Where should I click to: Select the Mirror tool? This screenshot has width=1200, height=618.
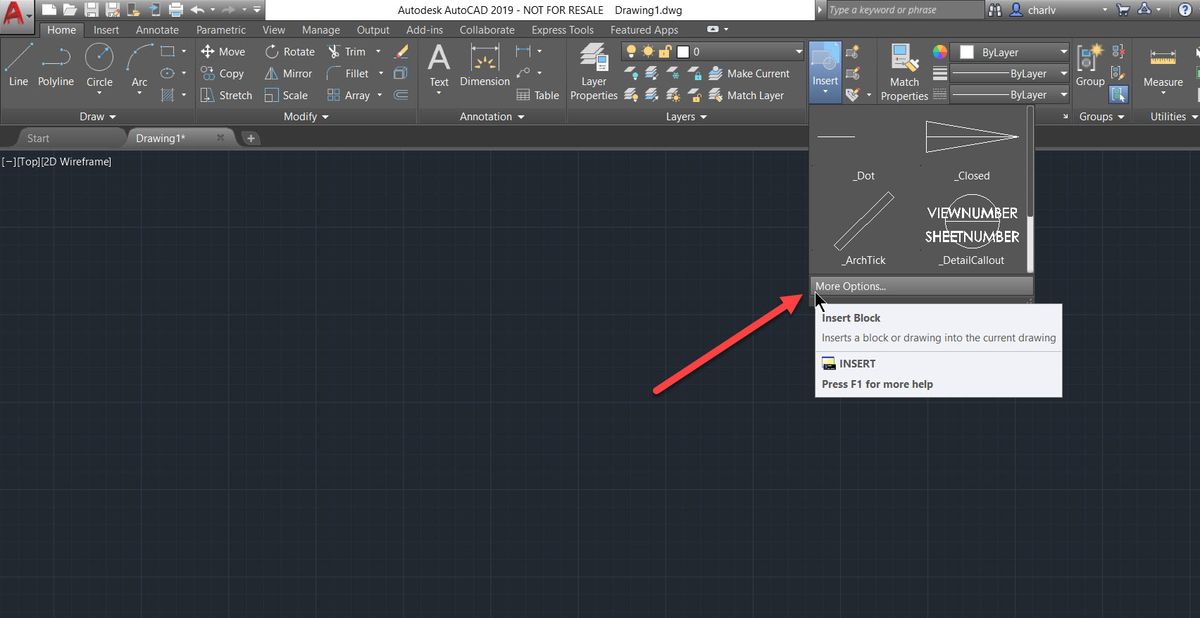[288, 73]
